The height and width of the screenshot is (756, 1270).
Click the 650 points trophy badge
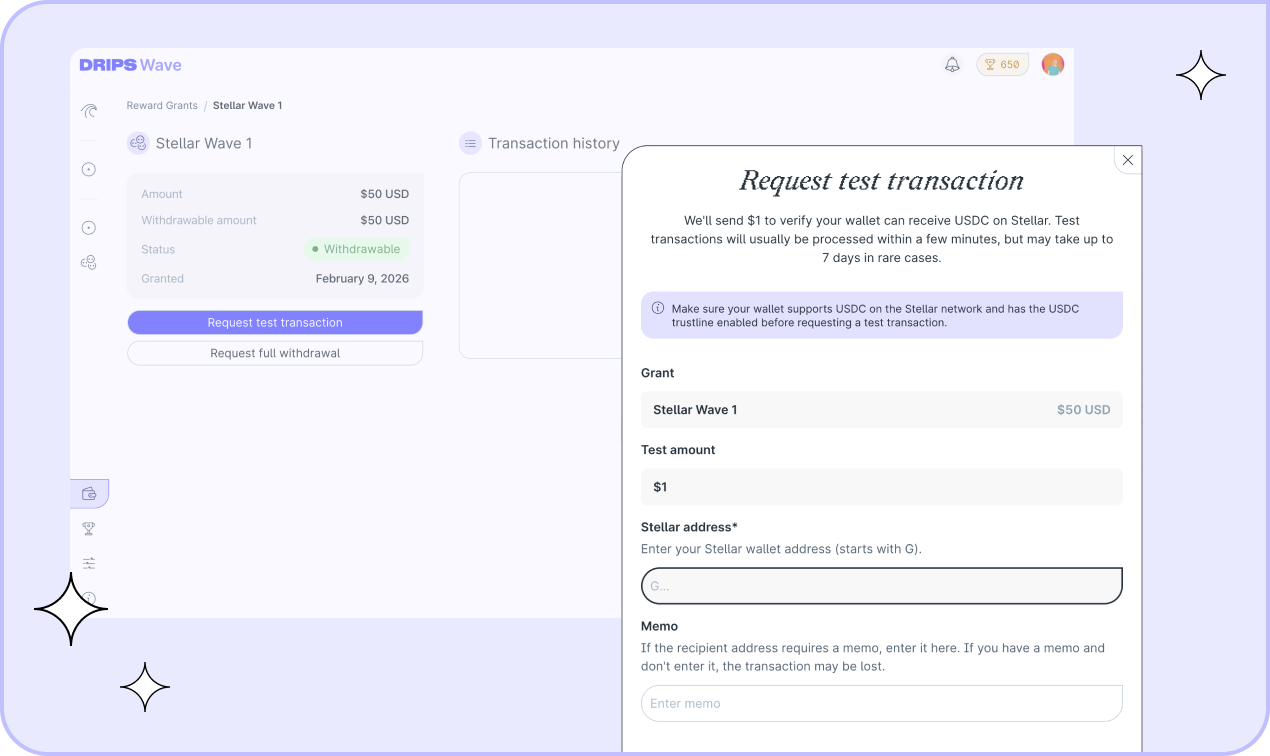pos(1002,65)
